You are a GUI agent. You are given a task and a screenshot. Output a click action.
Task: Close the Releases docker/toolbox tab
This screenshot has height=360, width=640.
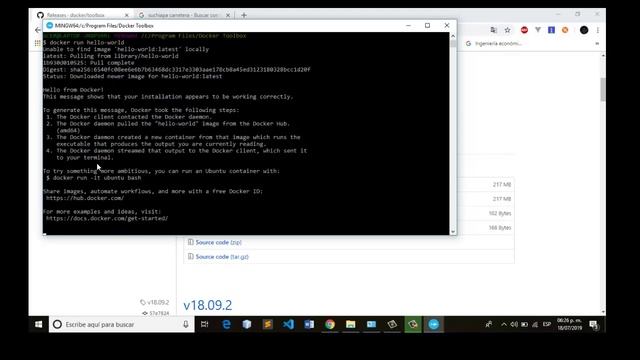[x=127, y=15]
